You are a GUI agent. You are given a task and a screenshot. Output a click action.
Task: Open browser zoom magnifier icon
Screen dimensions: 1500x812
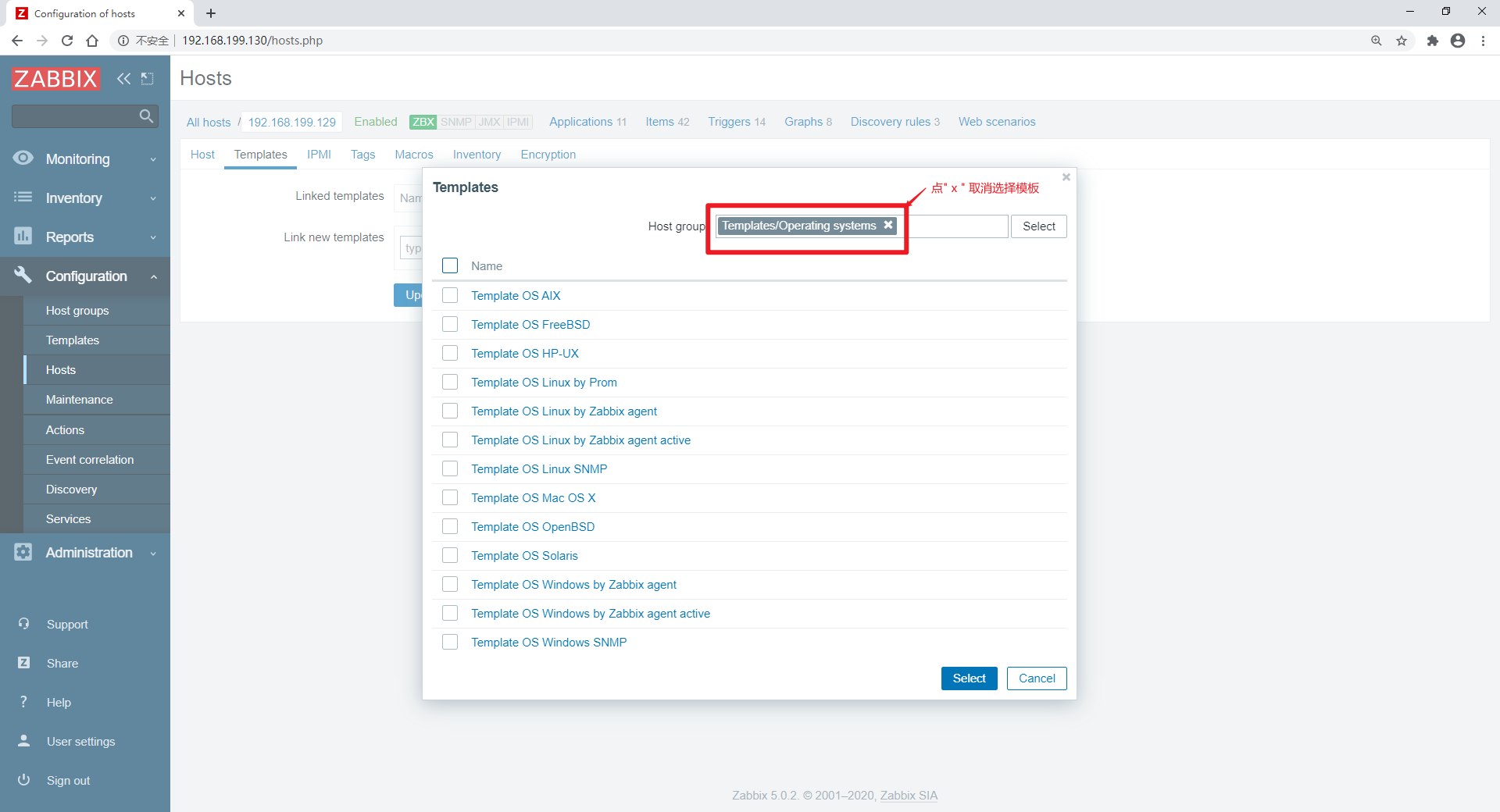pos(1377,41)
